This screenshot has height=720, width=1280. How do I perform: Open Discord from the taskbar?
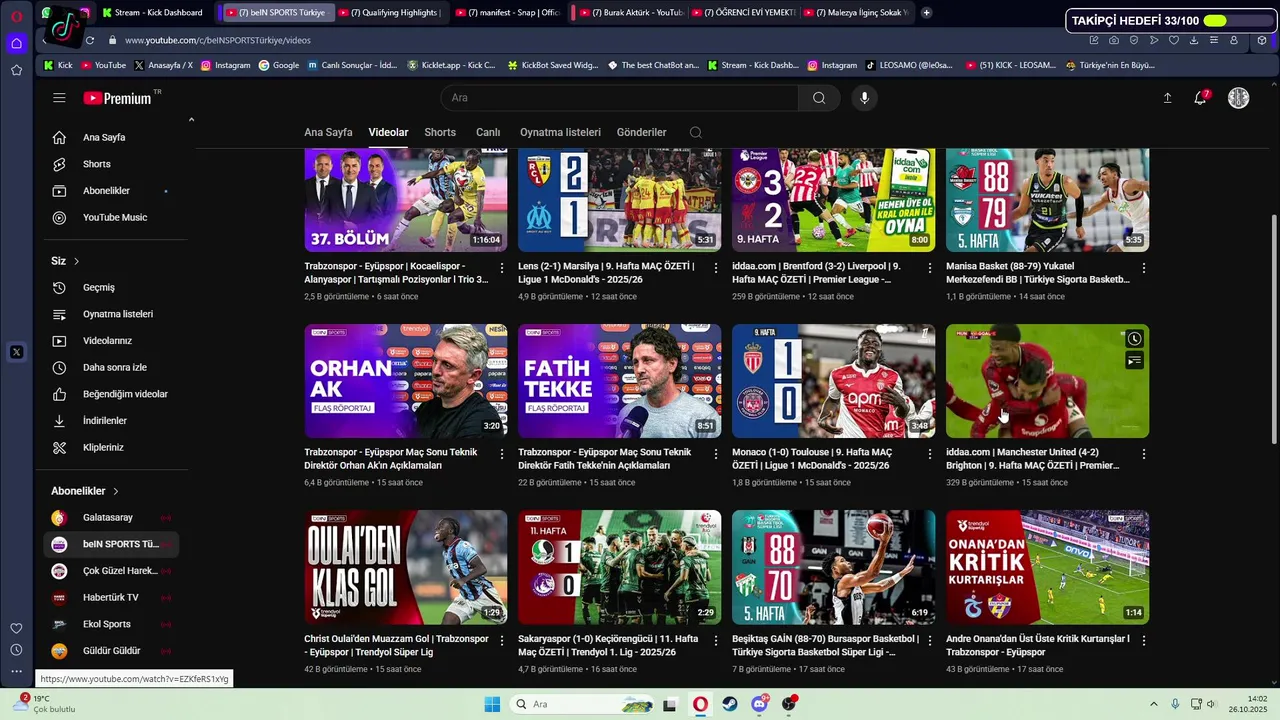(x=760, y=704)
